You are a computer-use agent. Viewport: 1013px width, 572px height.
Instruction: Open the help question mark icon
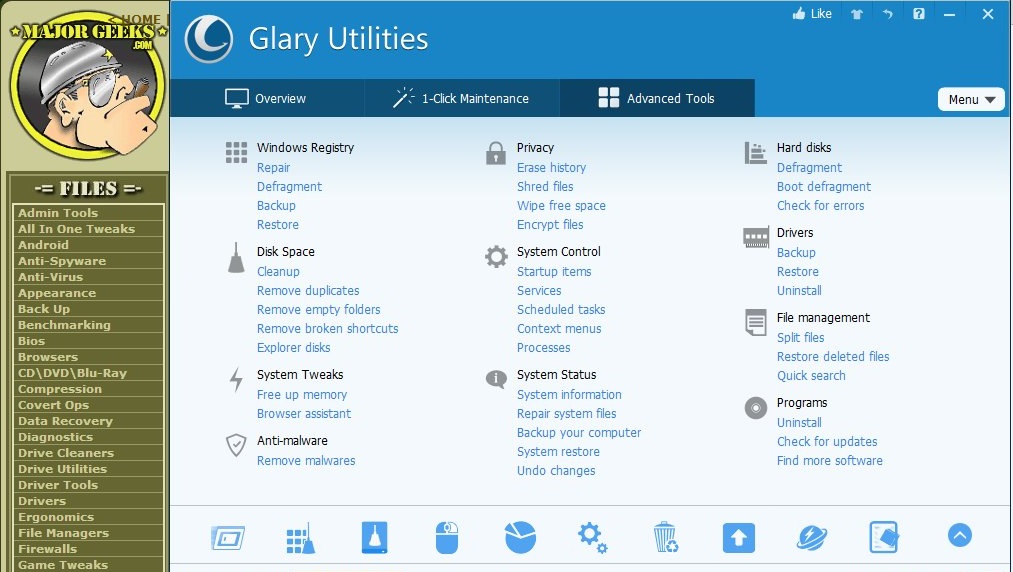point(919,14)
